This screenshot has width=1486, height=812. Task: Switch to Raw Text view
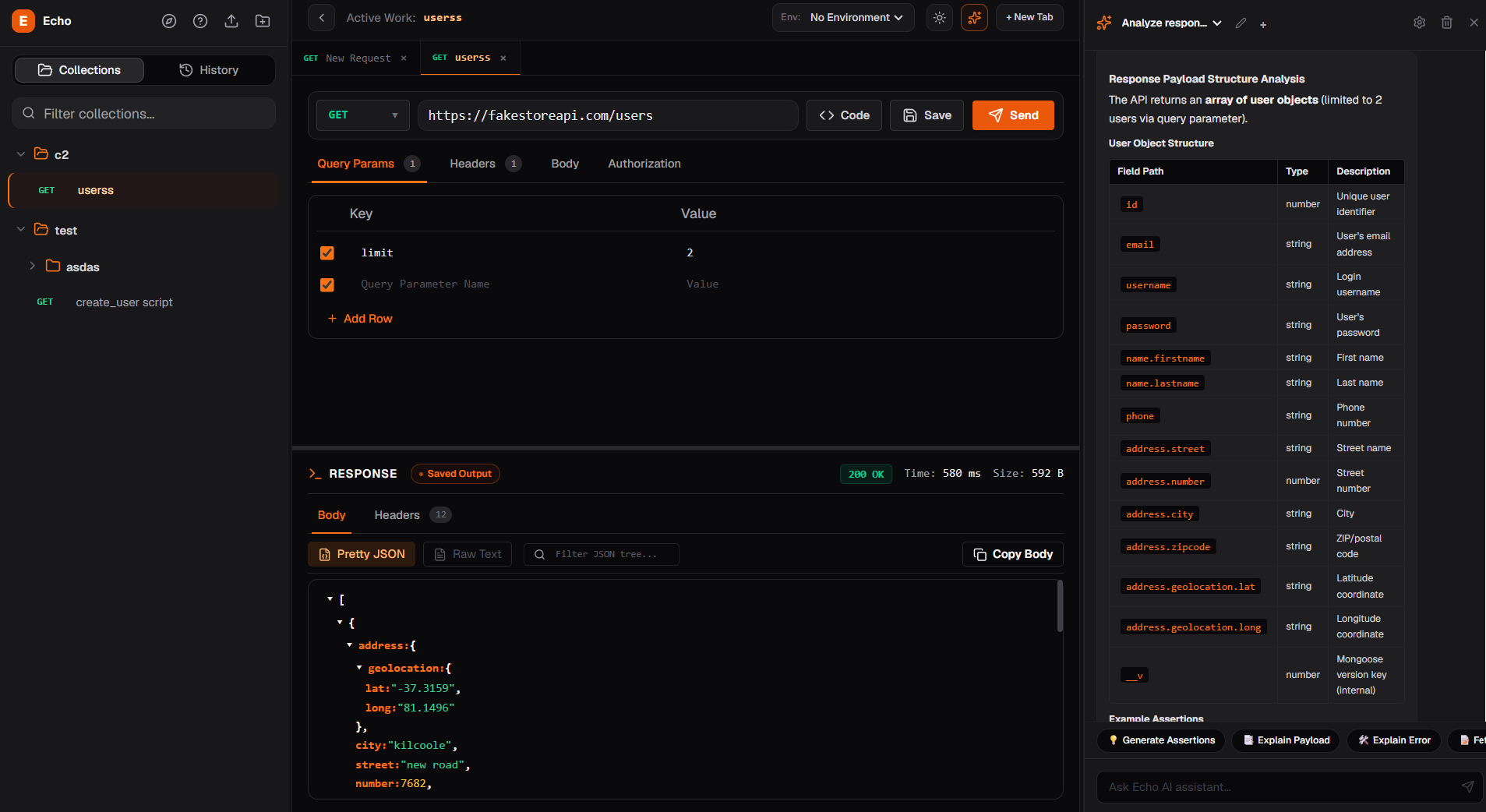pyautogui.click(x=468, y=554)
